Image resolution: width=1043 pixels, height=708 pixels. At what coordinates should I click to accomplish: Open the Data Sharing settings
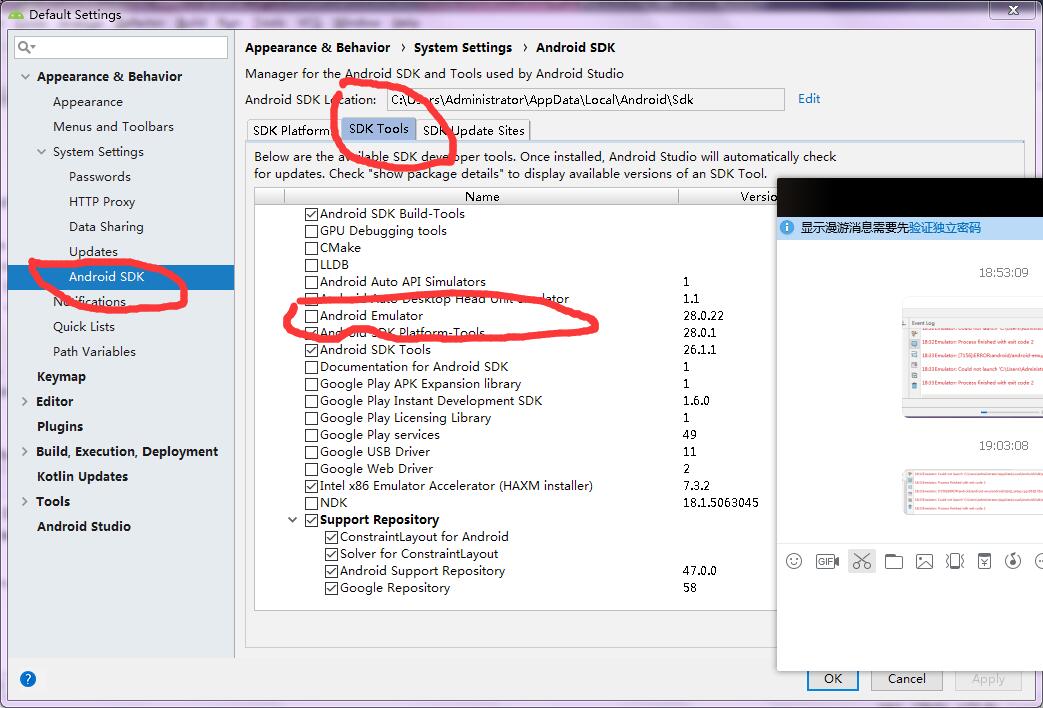tap(106, 226)
